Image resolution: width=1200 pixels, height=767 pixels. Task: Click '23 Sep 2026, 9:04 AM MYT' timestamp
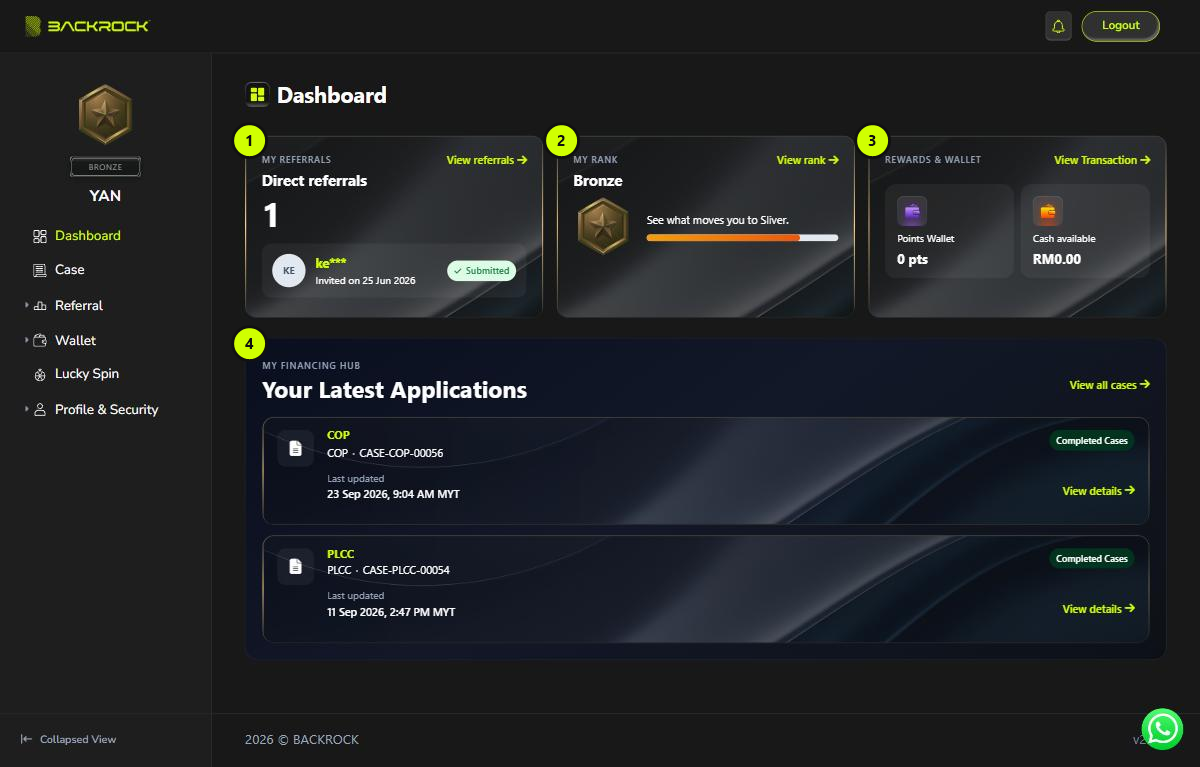coord(394,495)
